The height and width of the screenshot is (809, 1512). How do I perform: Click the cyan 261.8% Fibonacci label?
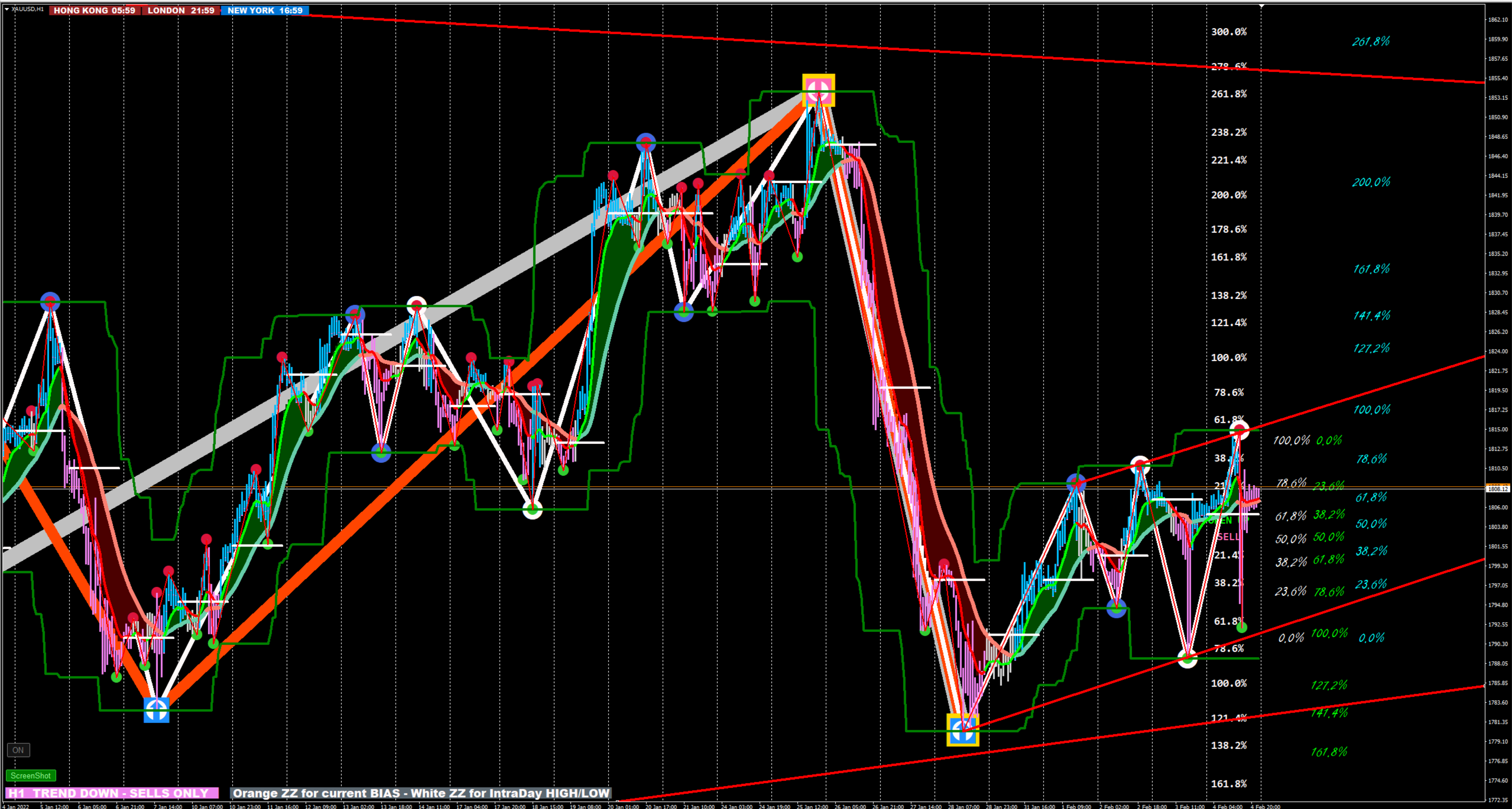[1371, 41]
